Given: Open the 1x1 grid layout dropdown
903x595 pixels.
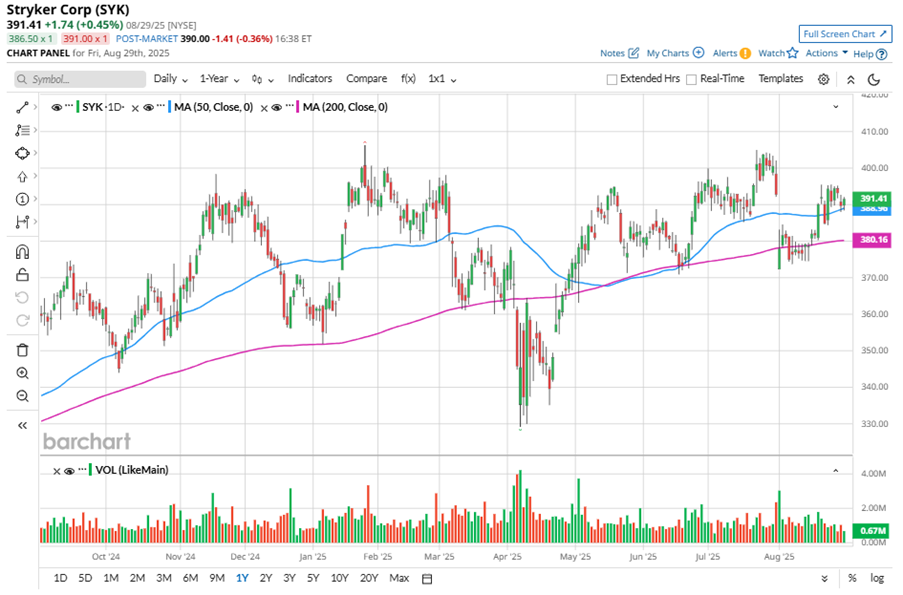Looking at the screenshot, I should coord(442,79).
